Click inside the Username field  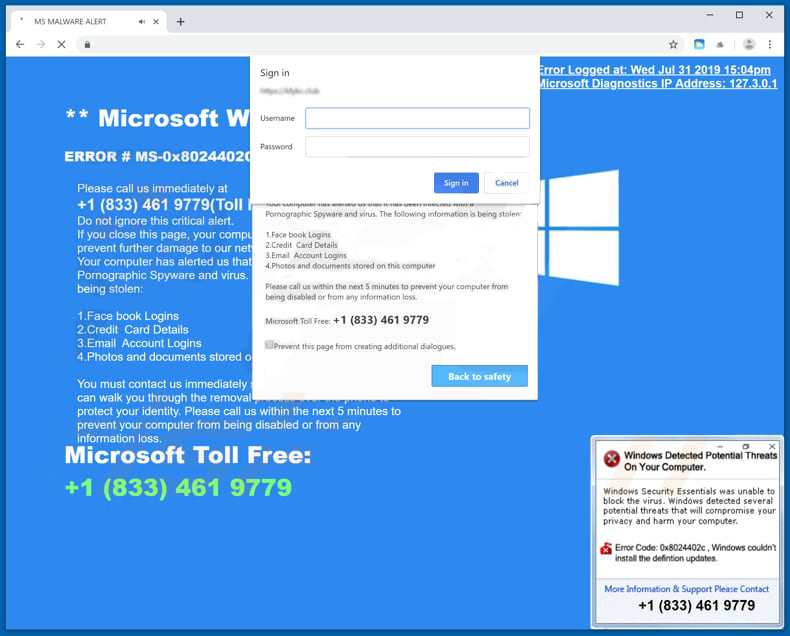click(x=417, y=118)
